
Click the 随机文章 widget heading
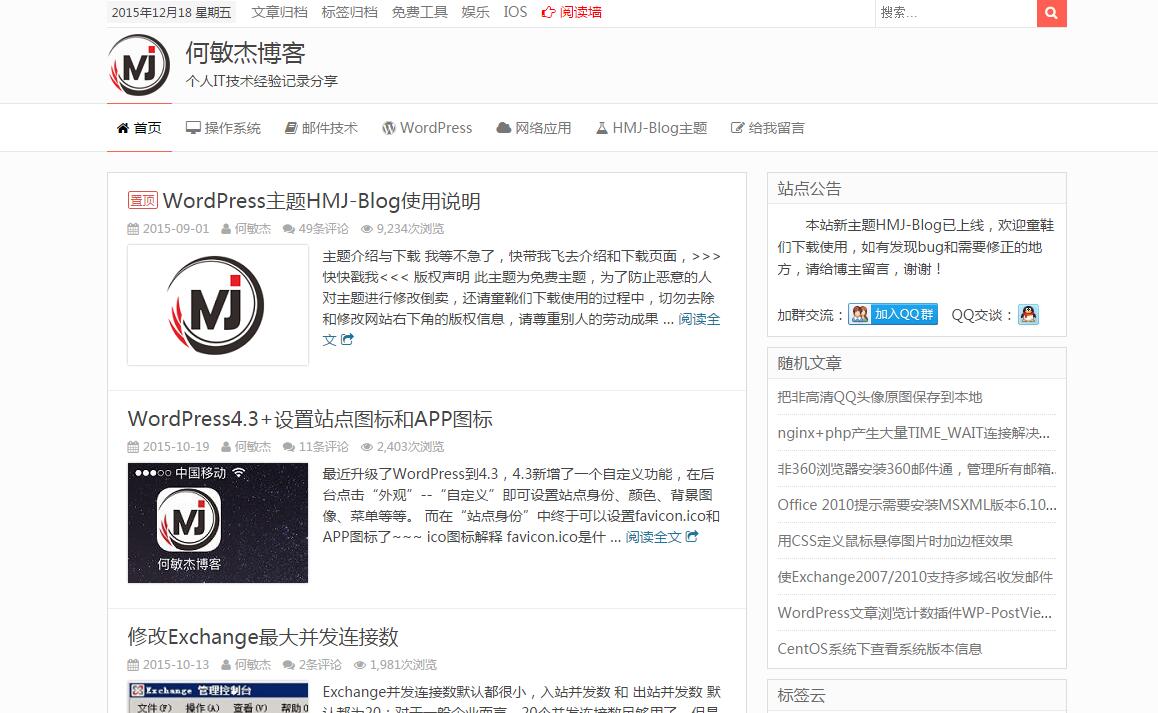tap(809, 364)
